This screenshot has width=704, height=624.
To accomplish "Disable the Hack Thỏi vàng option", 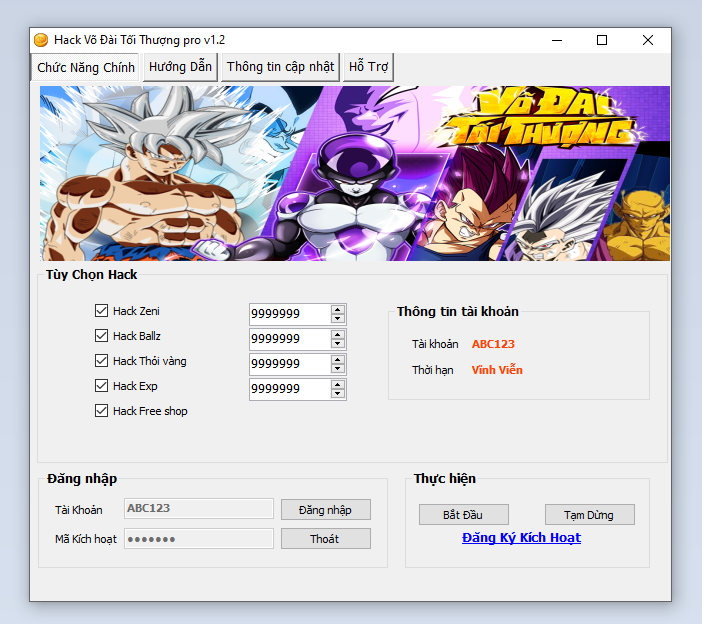I will pos(101,361).
